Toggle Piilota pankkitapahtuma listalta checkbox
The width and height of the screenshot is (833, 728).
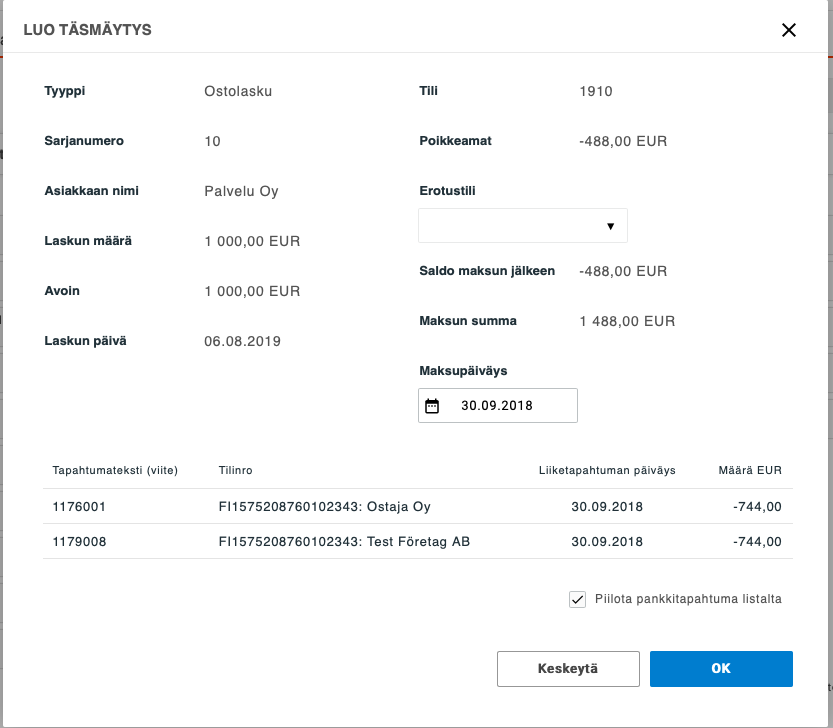click(577, 599)
